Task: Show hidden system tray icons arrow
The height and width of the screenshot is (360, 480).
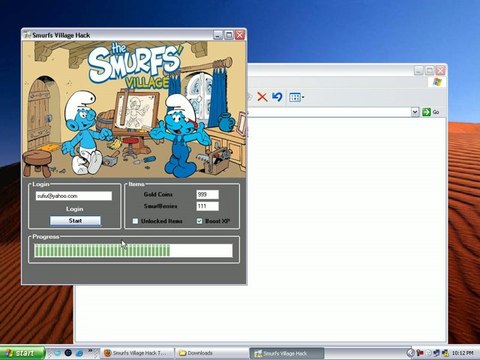Action: coord(410,353)
